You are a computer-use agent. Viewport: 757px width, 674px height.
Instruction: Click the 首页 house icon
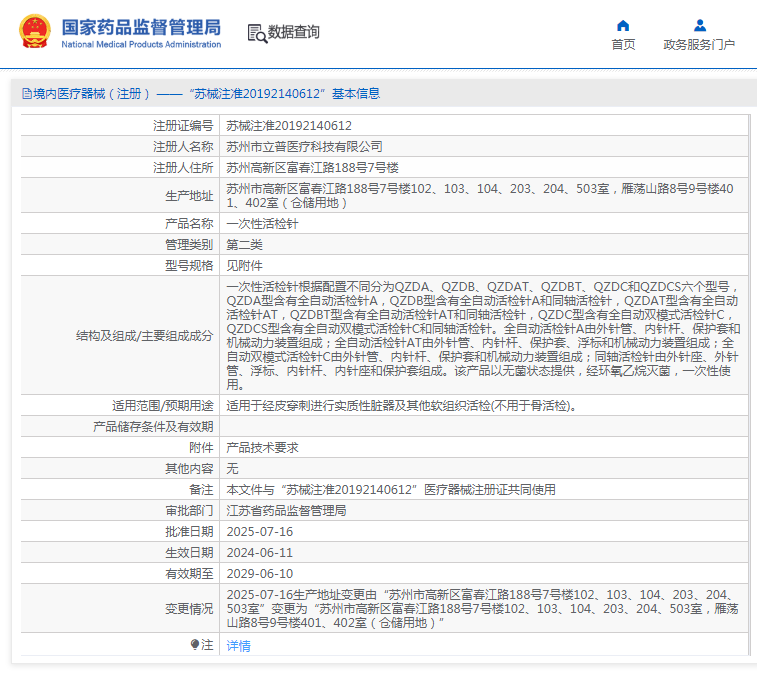tap(623, 25)
